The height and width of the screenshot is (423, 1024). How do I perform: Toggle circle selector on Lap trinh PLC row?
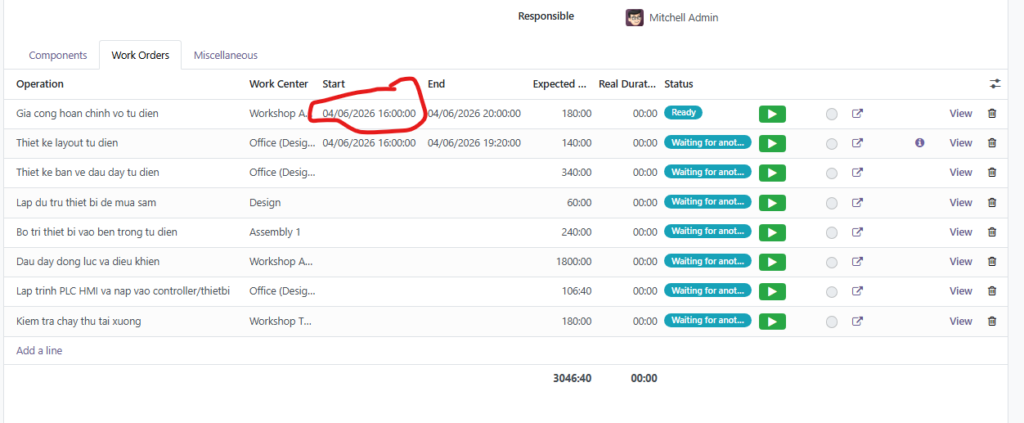pyautogui.click(x=831, y=292)
